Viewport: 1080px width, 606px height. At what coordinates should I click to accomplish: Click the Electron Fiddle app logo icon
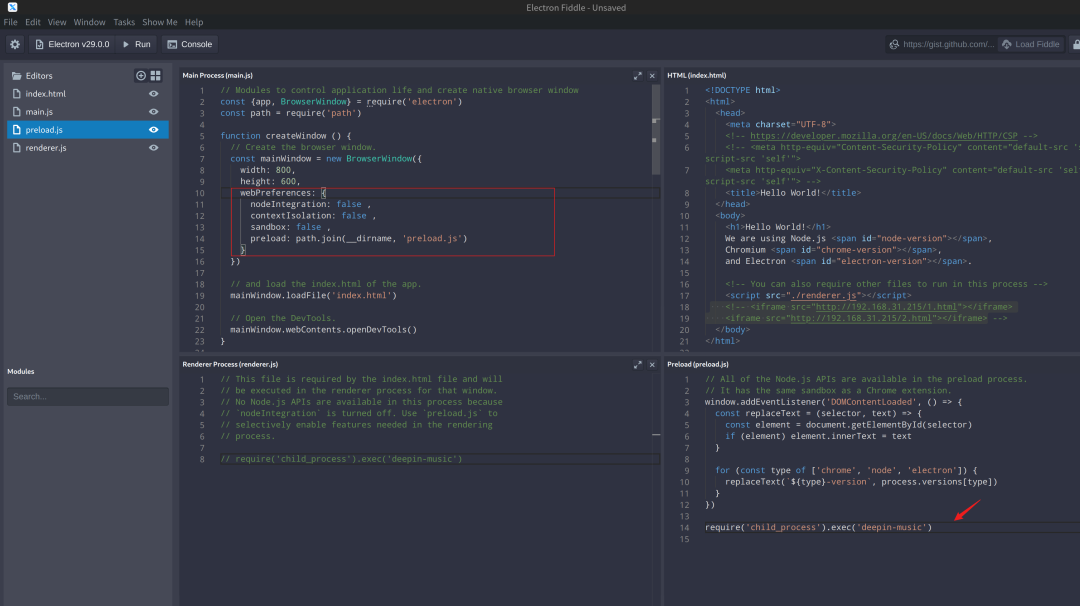[12, 8]
